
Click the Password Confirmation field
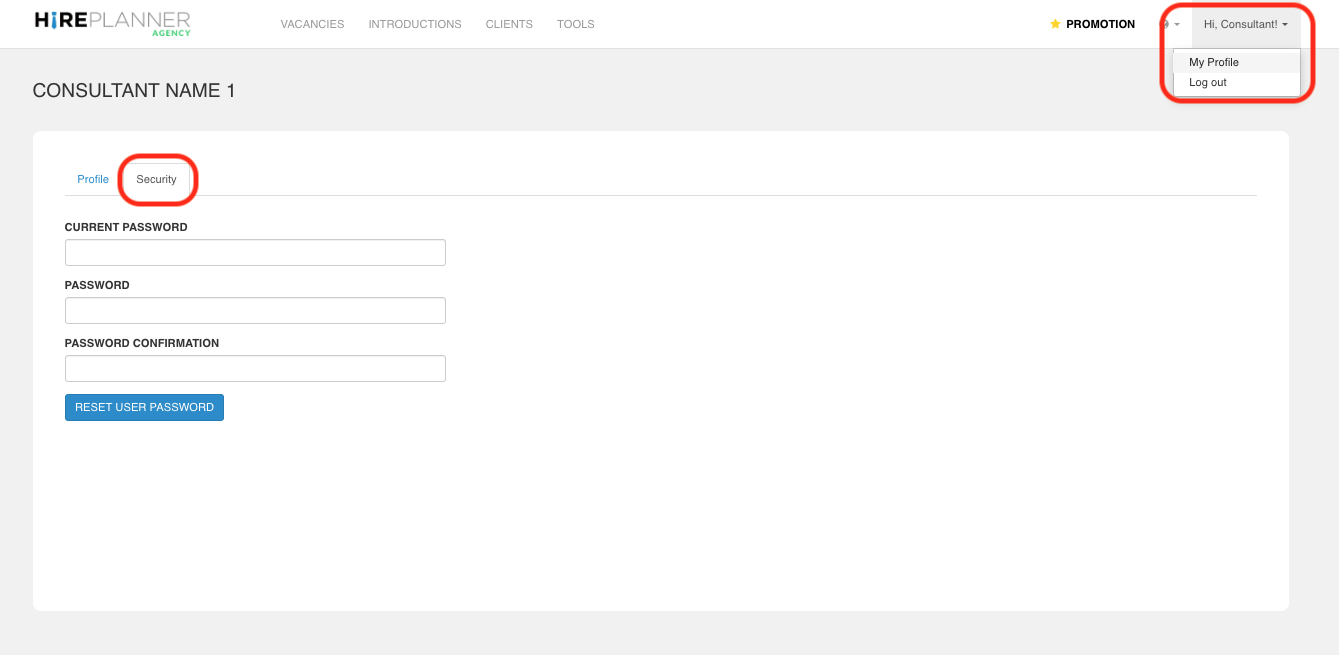pos(255,368)
